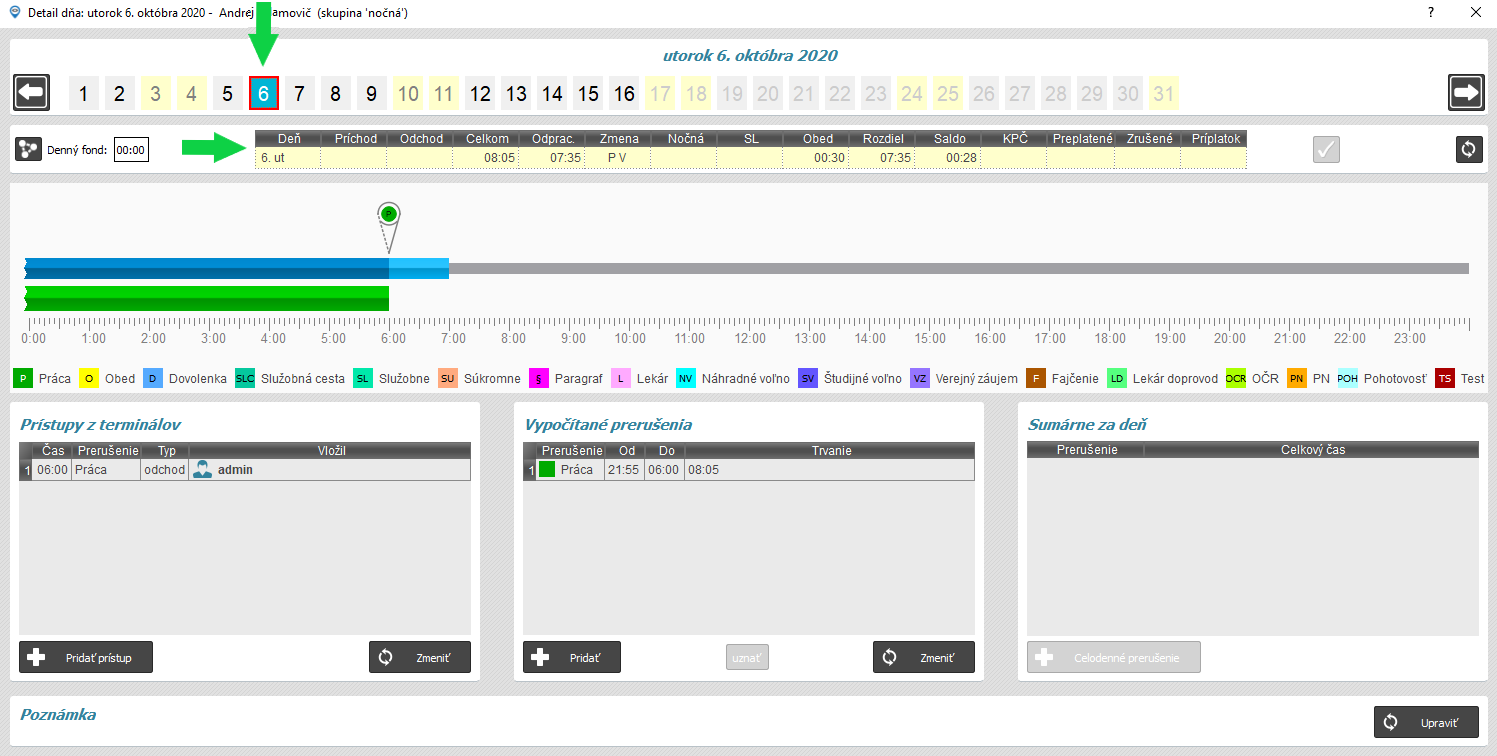Click the light blue timeline segment
Image resolution: width=1497 pixels, height=756 pixels.
click(419, 268)
